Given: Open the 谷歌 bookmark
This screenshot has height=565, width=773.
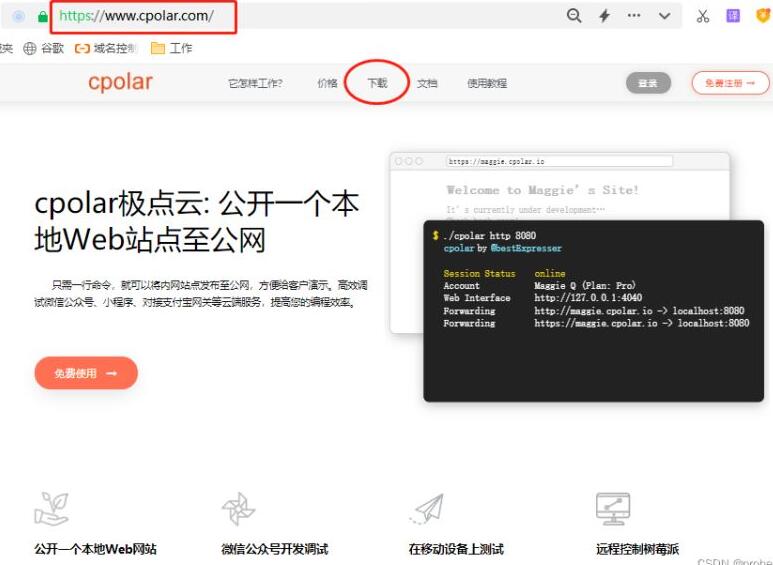Looking at the screenshot, I should pos(44,48).
